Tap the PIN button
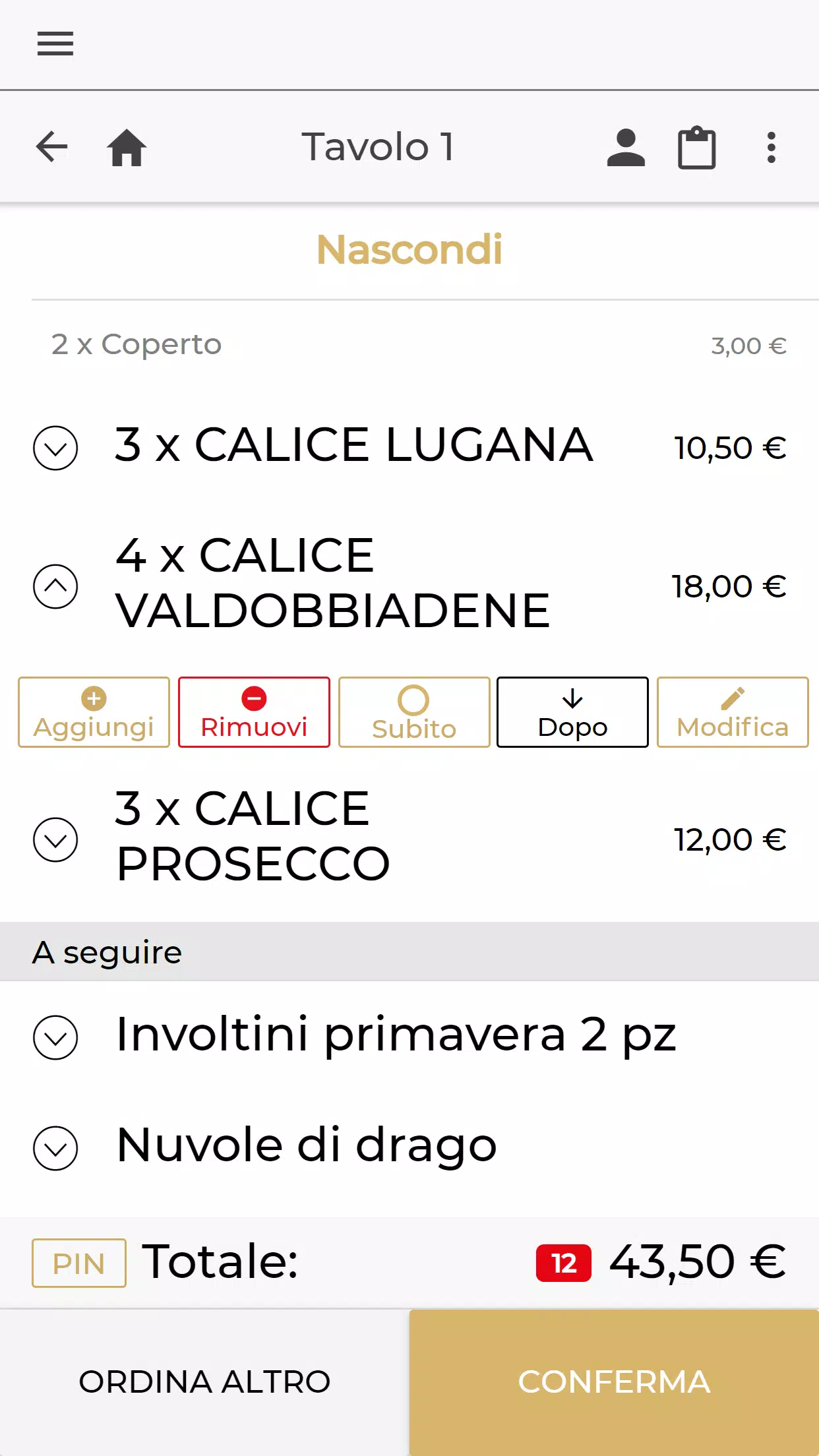Screen dimensions: 819x1456 pos(79,1263)
